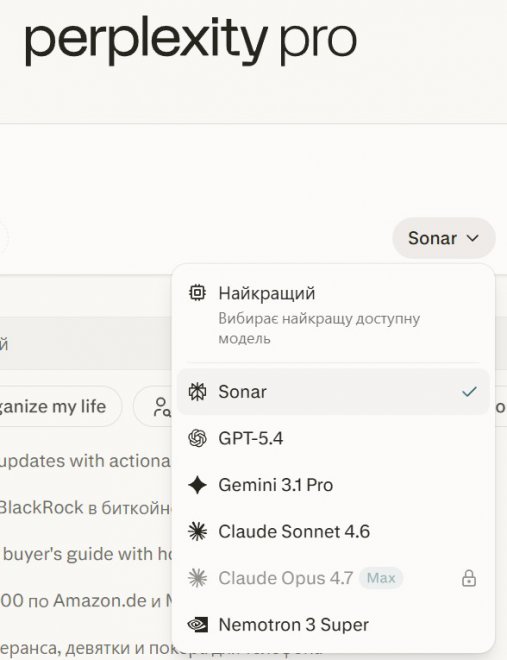Viewport: 507px width, 660px height.
Task: Open the Sonar model selector dropdown
Action: tap(443, 238)
